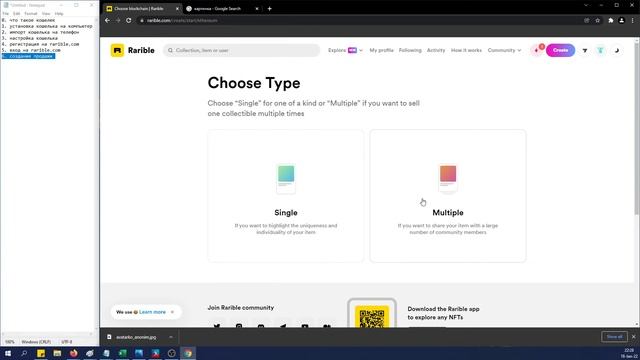Click highlighted last line in Notepad
The image size is (640, 360).
pyautogui.click(x=28, y=56)
